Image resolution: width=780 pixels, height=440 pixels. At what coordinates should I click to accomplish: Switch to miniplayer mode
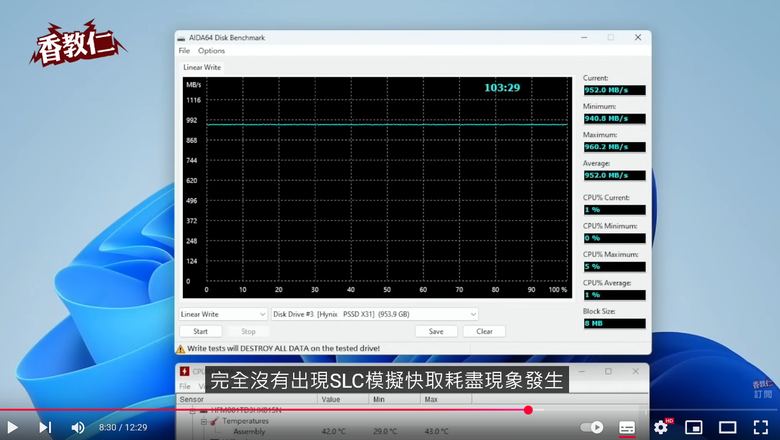tap(694, 427)
